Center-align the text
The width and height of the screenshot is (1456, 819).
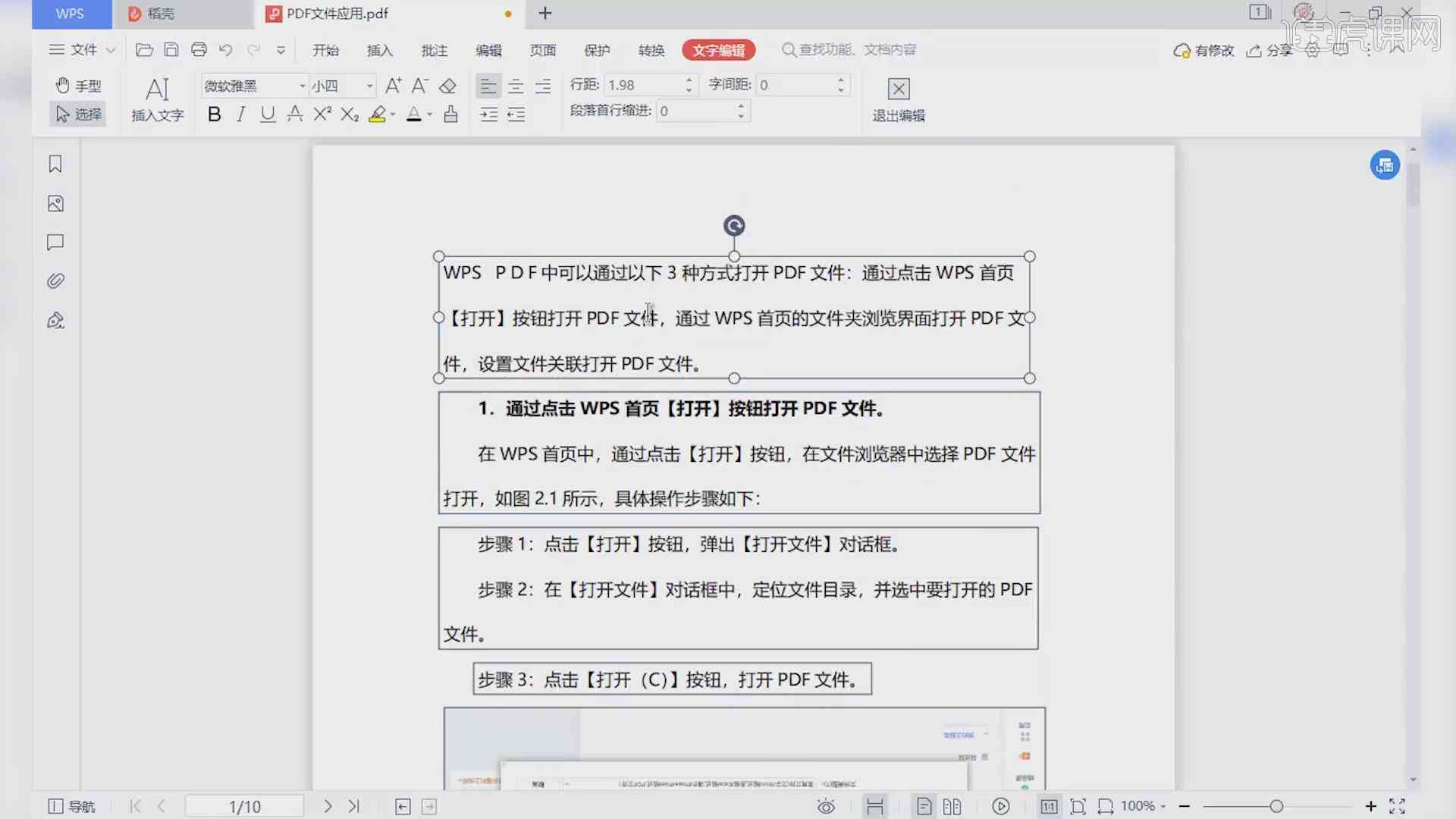click(x=516, y=86)
